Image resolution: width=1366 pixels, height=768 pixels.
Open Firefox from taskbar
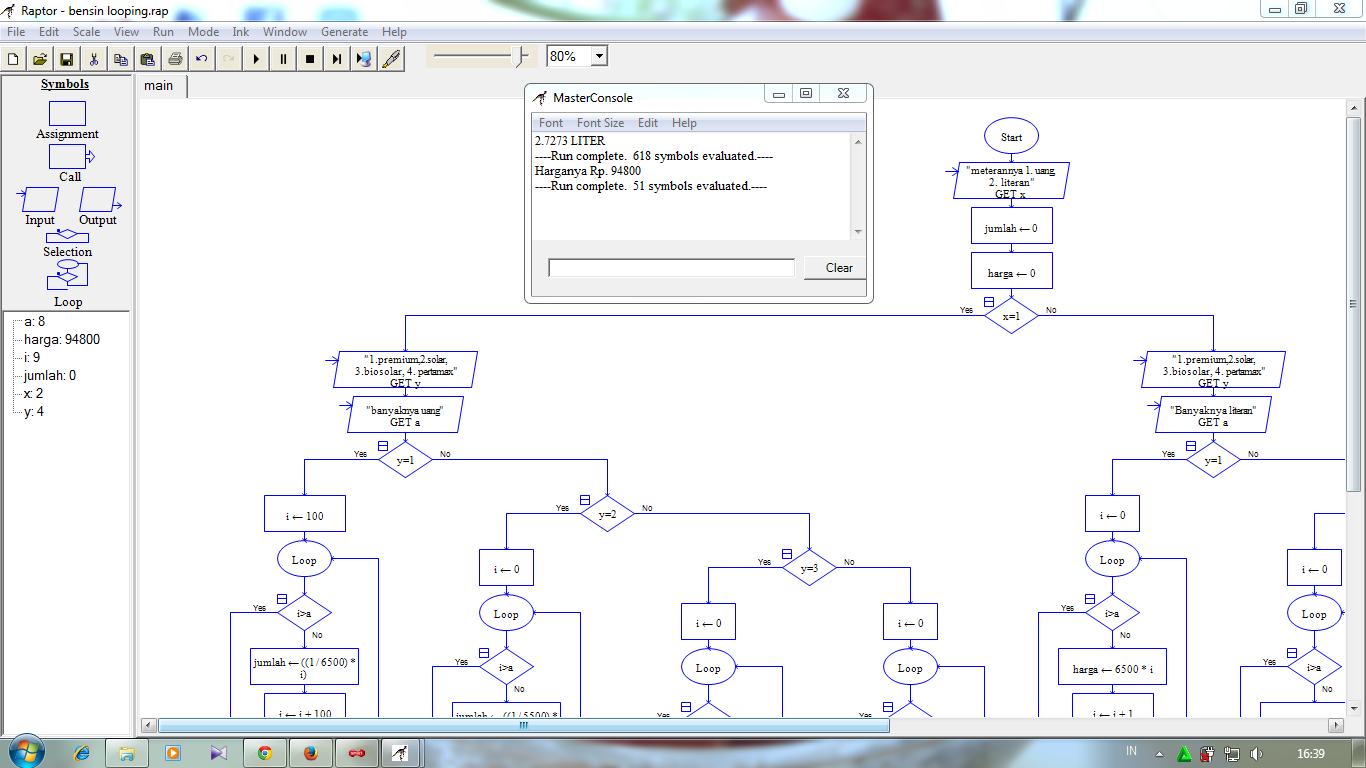310,752
